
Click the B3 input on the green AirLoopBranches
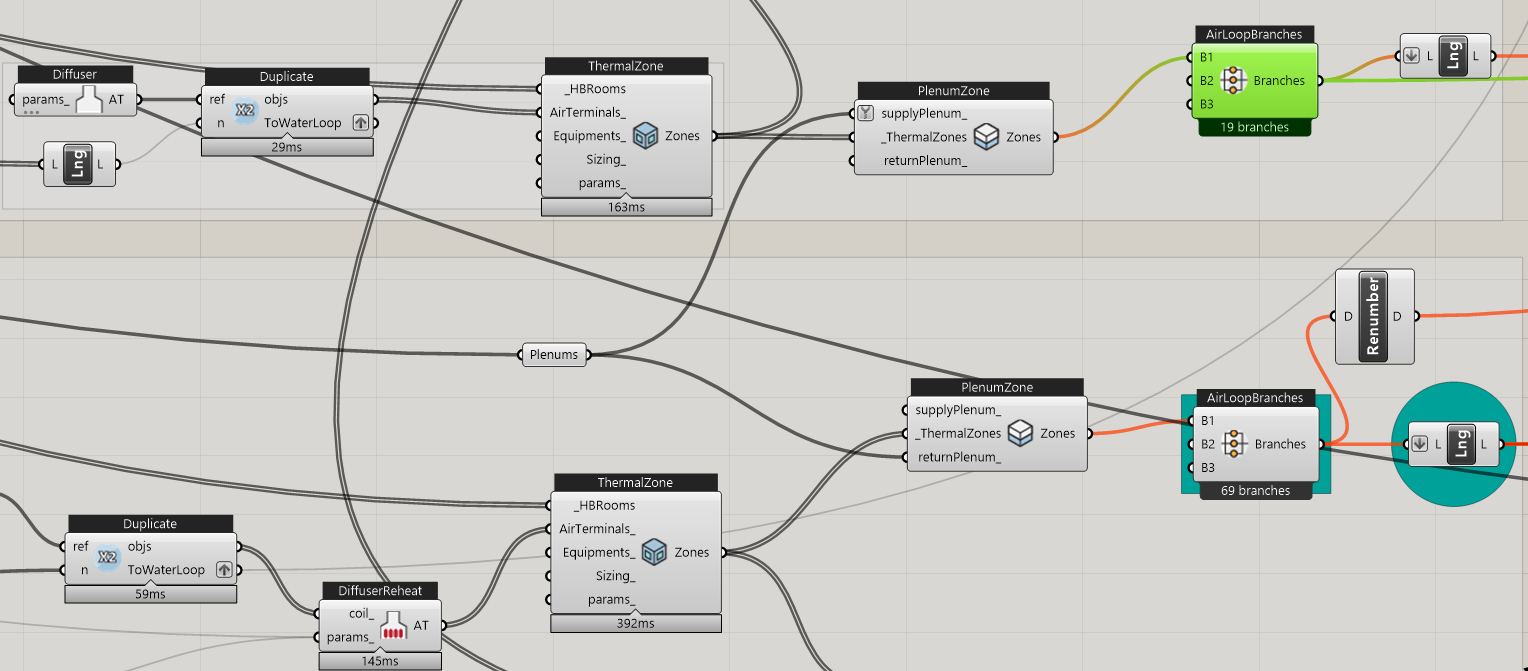pos(1206,104)
